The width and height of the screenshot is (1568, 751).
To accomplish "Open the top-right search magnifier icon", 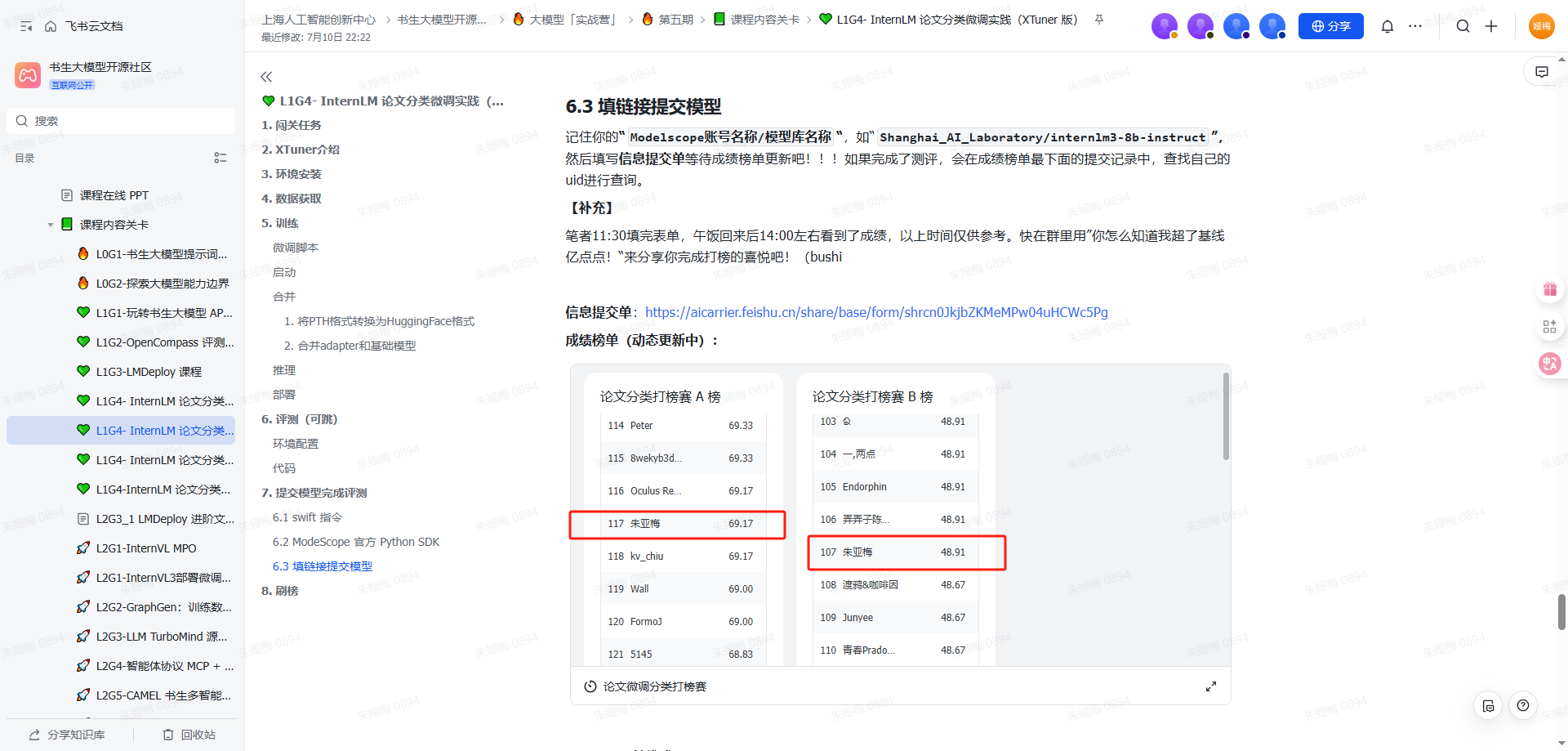I will coord(1463,26).
